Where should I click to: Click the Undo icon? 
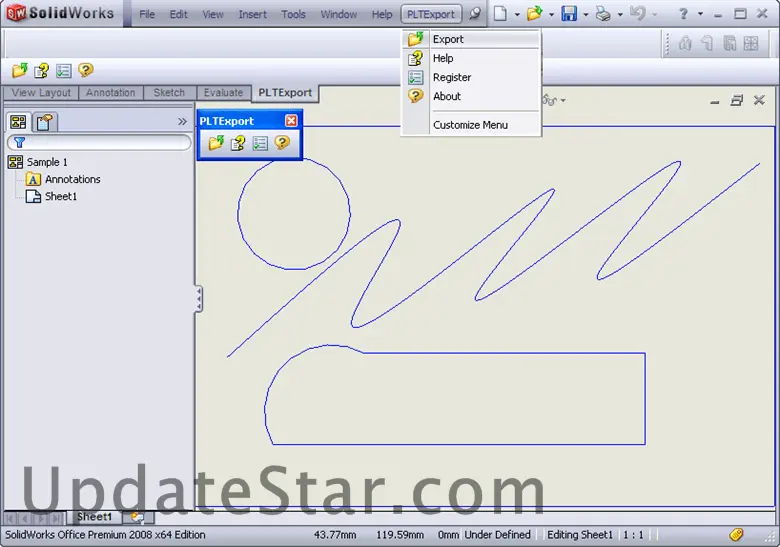(x=637, y=13)
